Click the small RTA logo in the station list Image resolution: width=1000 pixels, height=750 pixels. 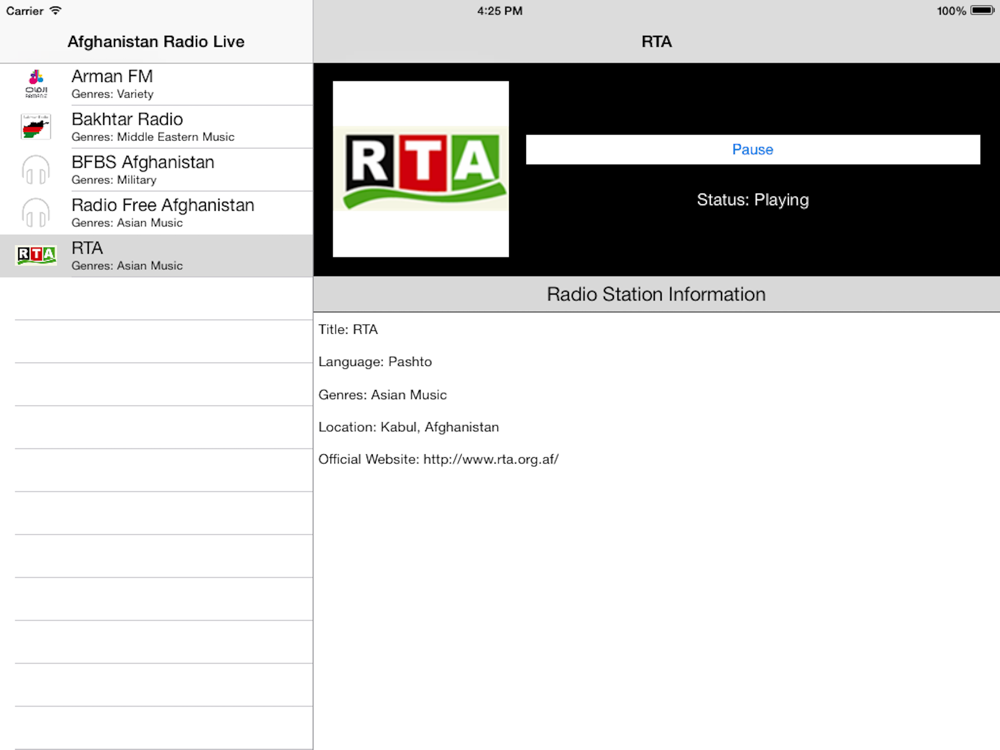pyautogui.click(x=36, y=255)
